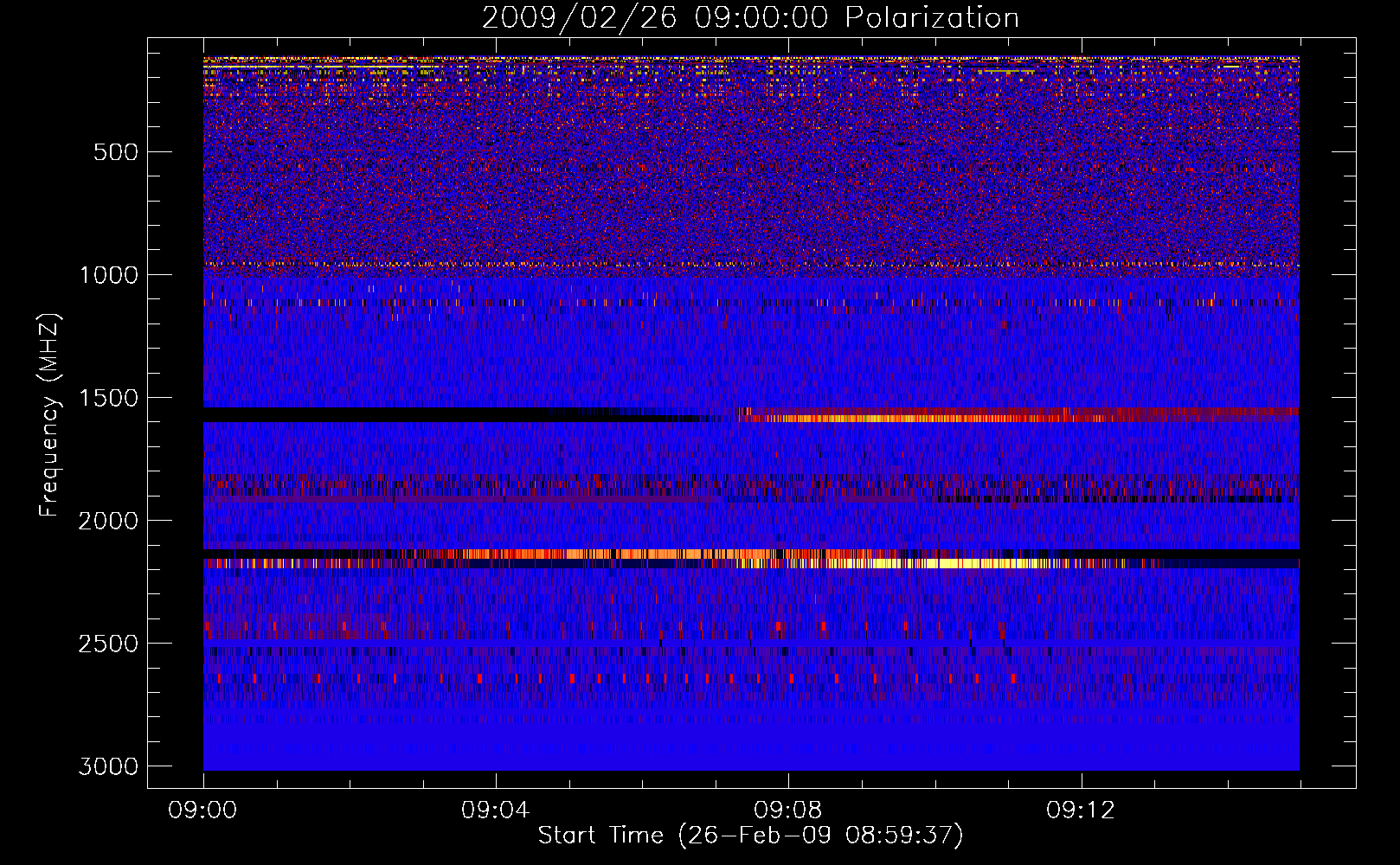Click the 09:12 time tick label
Viewport: 1400px width, 865px height.
coord(1081,811)
